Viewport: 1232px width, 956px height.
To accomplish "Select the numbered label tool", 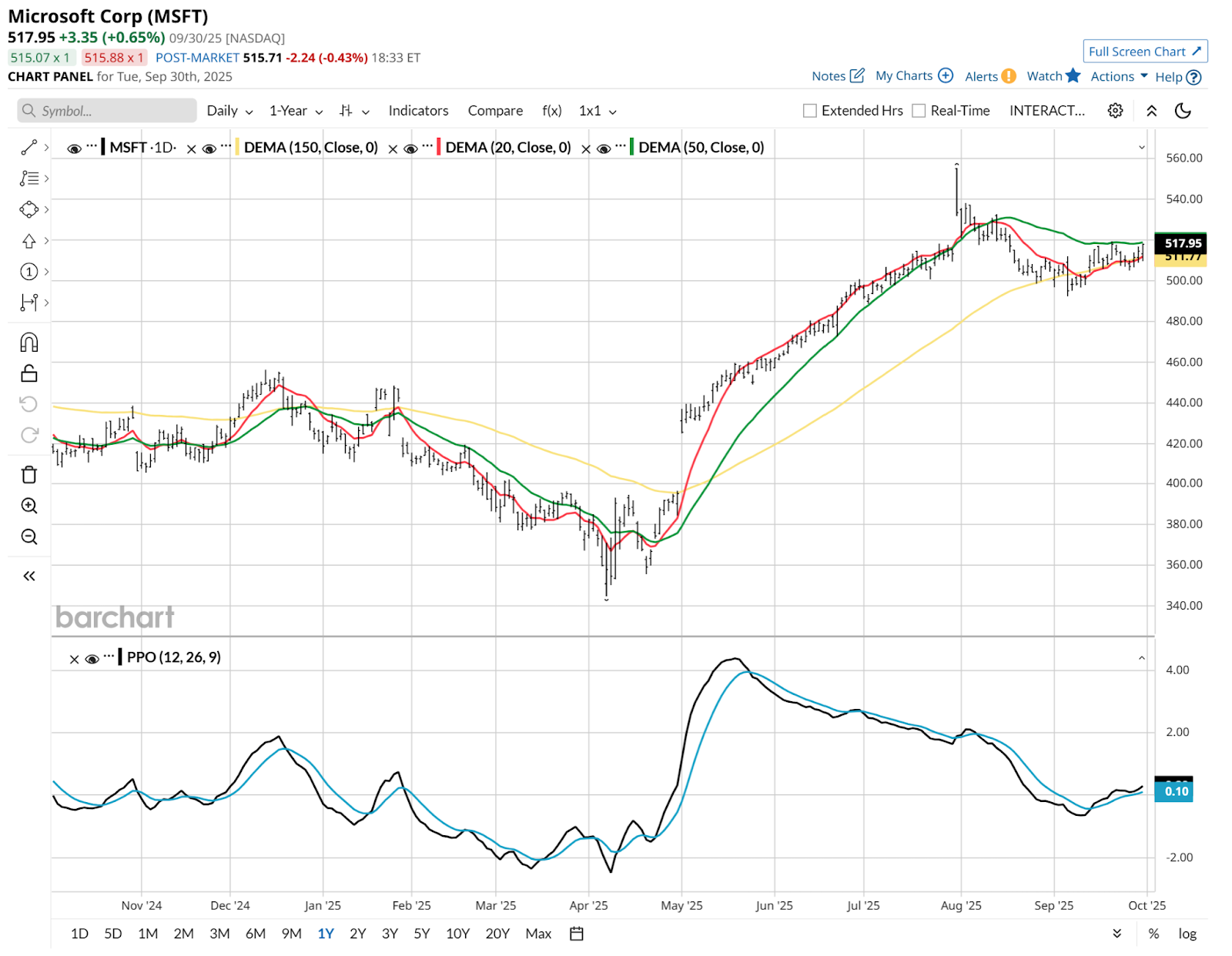I will (29, 272).
